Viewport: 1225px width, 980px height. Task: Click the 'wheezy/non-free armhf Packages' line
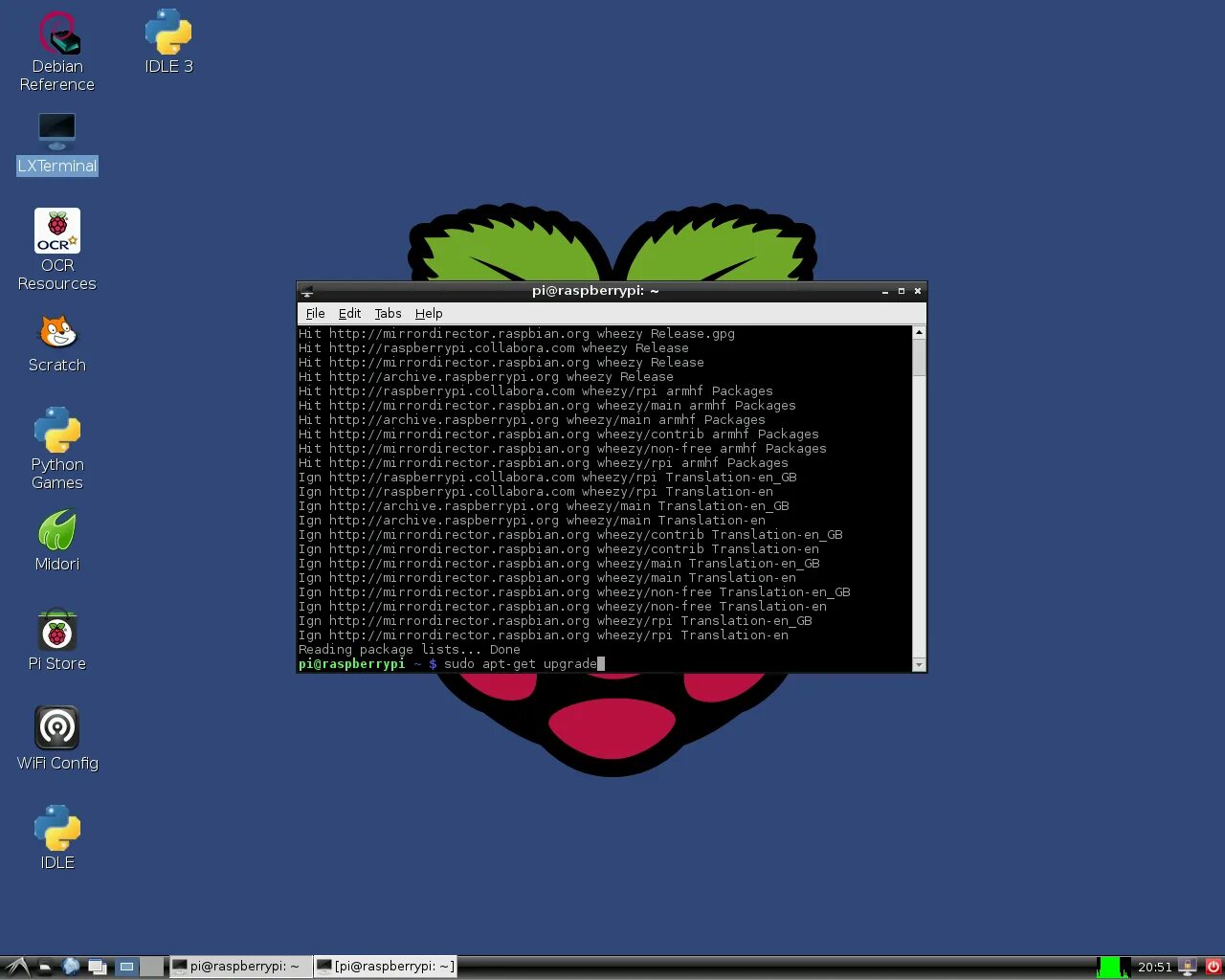[563, 448]
